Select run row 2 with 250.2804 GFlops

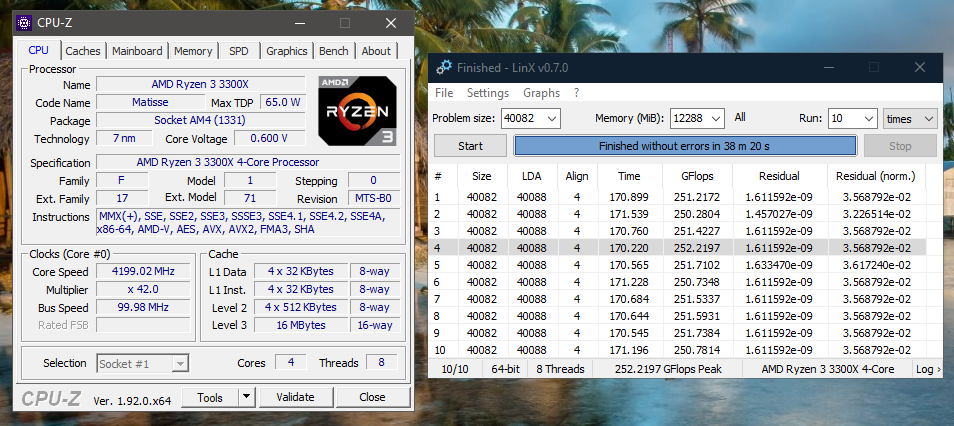pyautogui.click(x=678, y=214)
